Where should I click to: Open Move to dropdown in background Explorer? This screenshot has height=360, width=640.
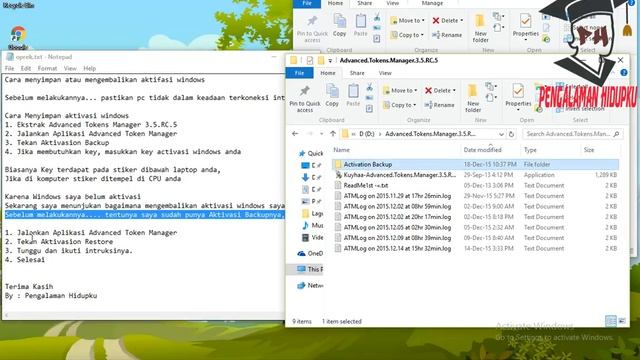coord(407,20)
